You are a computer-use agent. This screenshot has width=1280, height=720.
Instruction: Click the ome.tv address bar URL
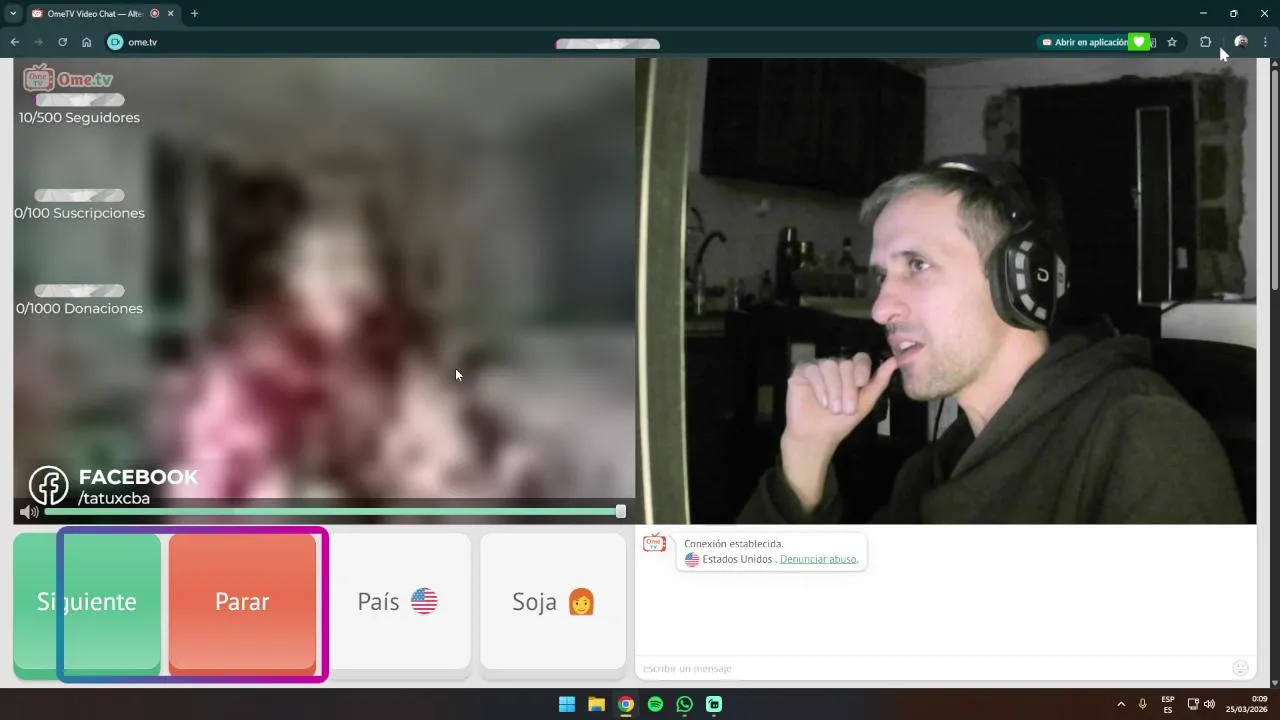tap(143, 42)
